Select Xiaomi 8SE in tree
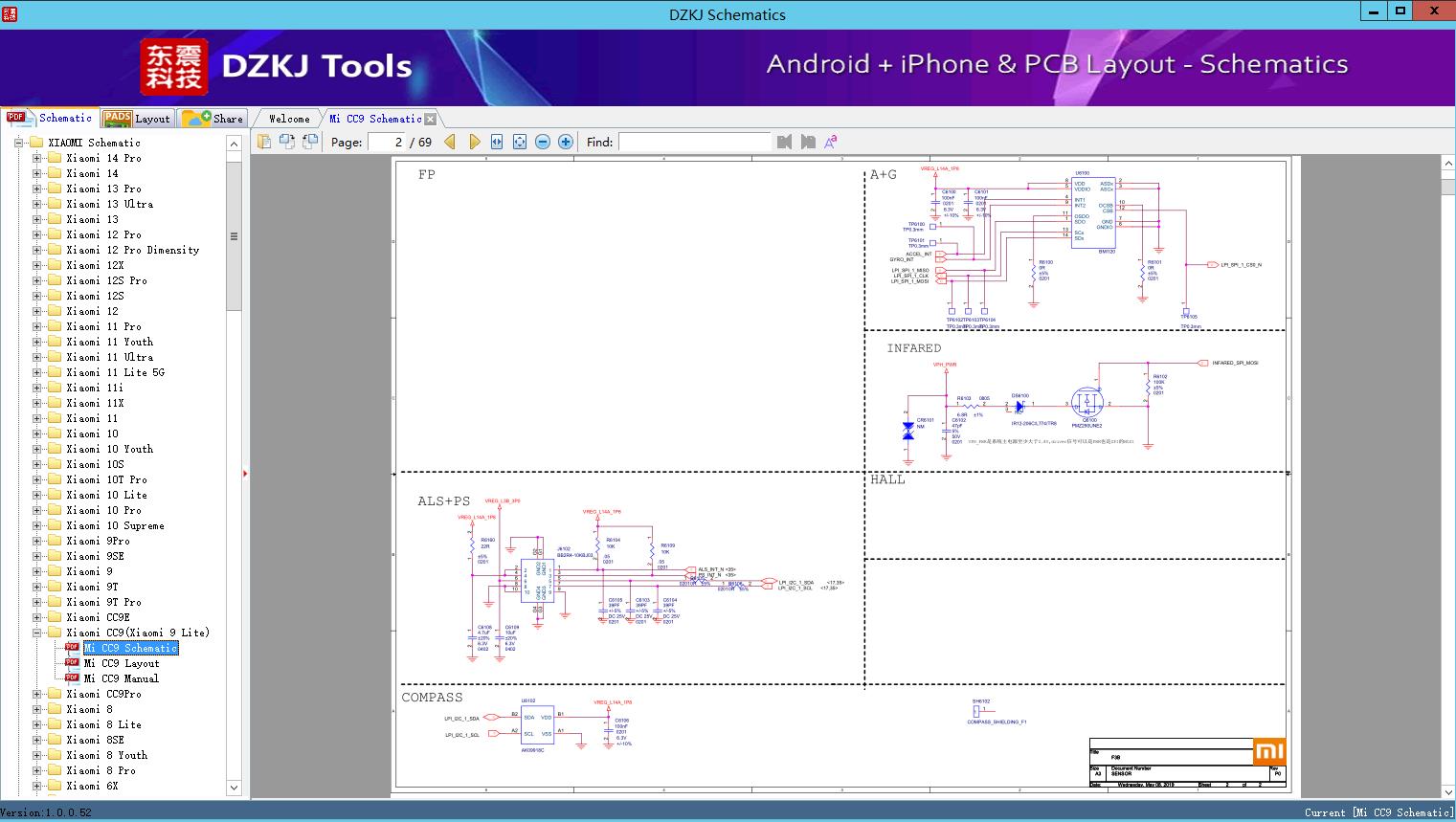Image resolution: width=1456 pixels, height=822 pixels. [x=95, y=740]
